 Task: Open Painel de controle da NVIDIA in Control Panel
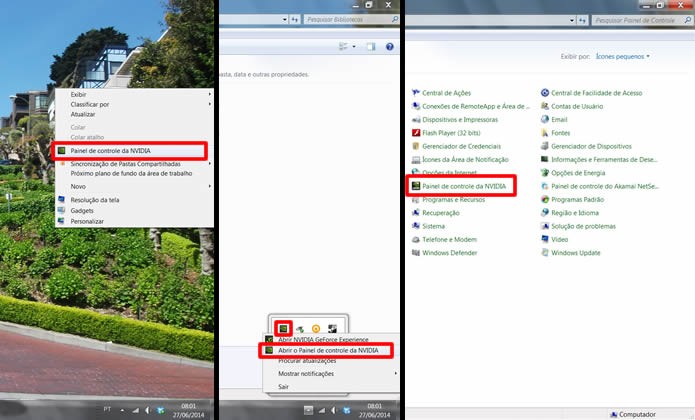point(464,186)
